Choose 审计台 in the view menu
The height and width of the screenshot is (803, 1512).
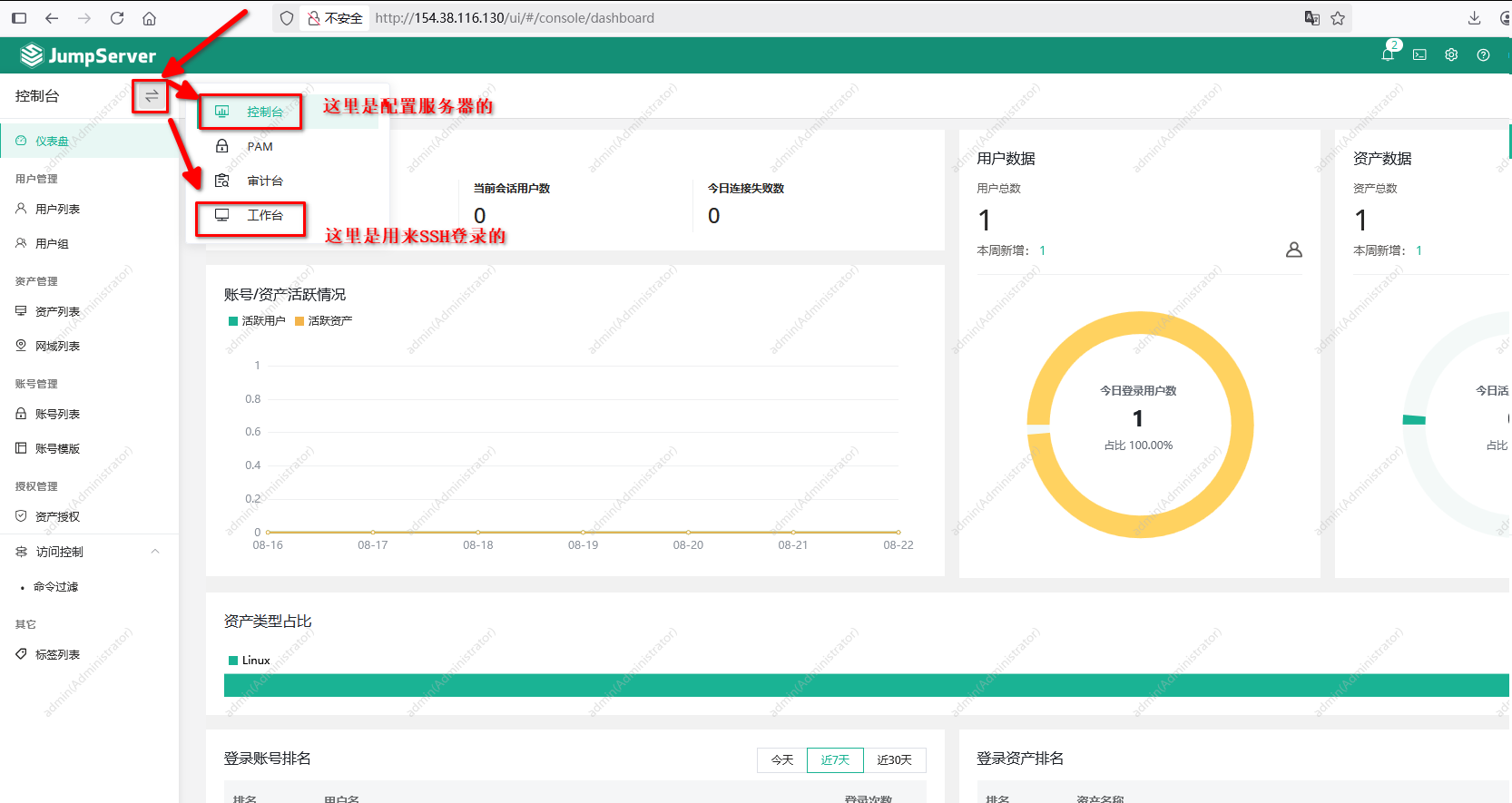(x=264, y=181)
